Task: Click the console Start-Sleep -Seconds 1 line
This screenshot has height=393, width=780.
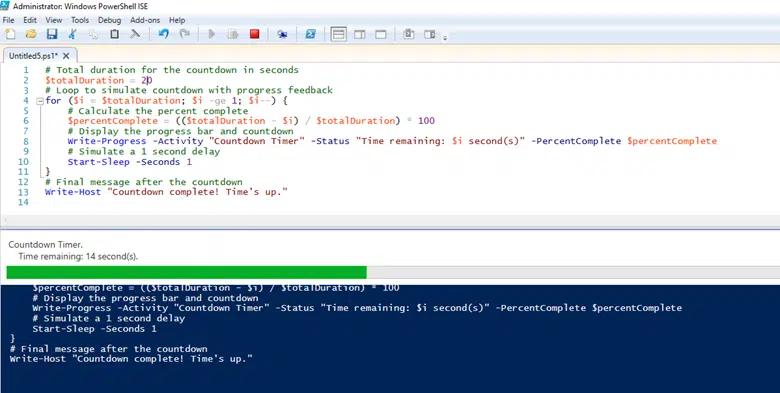Action: tap(95, 329)
